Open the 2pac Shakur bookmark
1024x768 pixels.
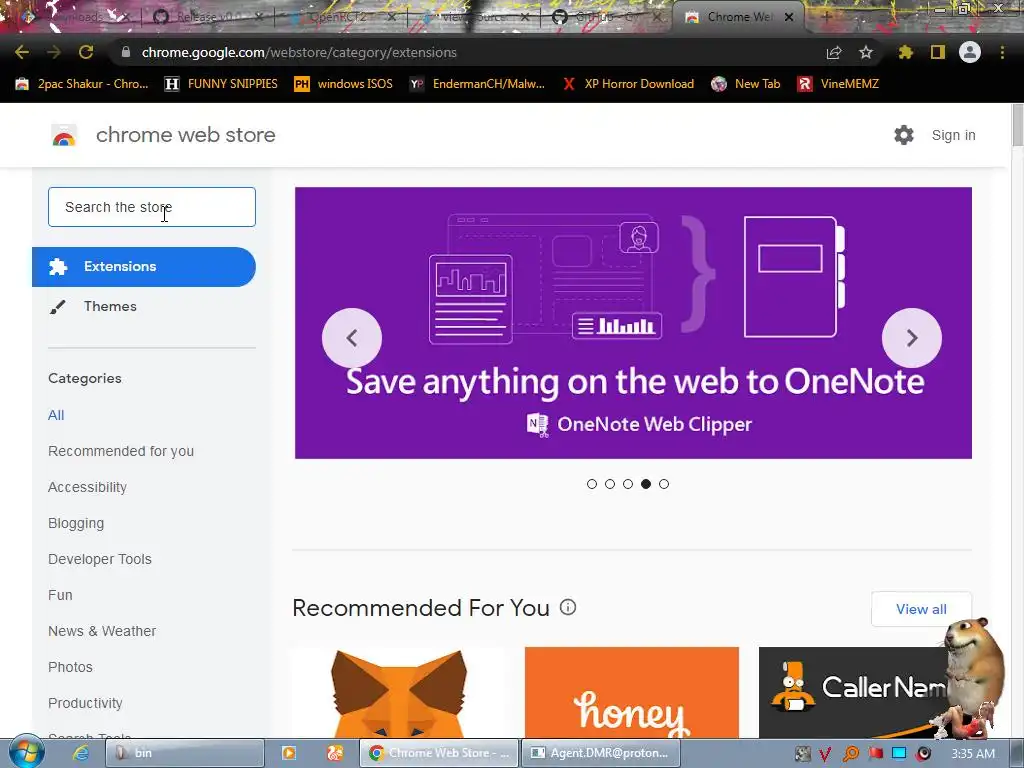pos(82,84)
